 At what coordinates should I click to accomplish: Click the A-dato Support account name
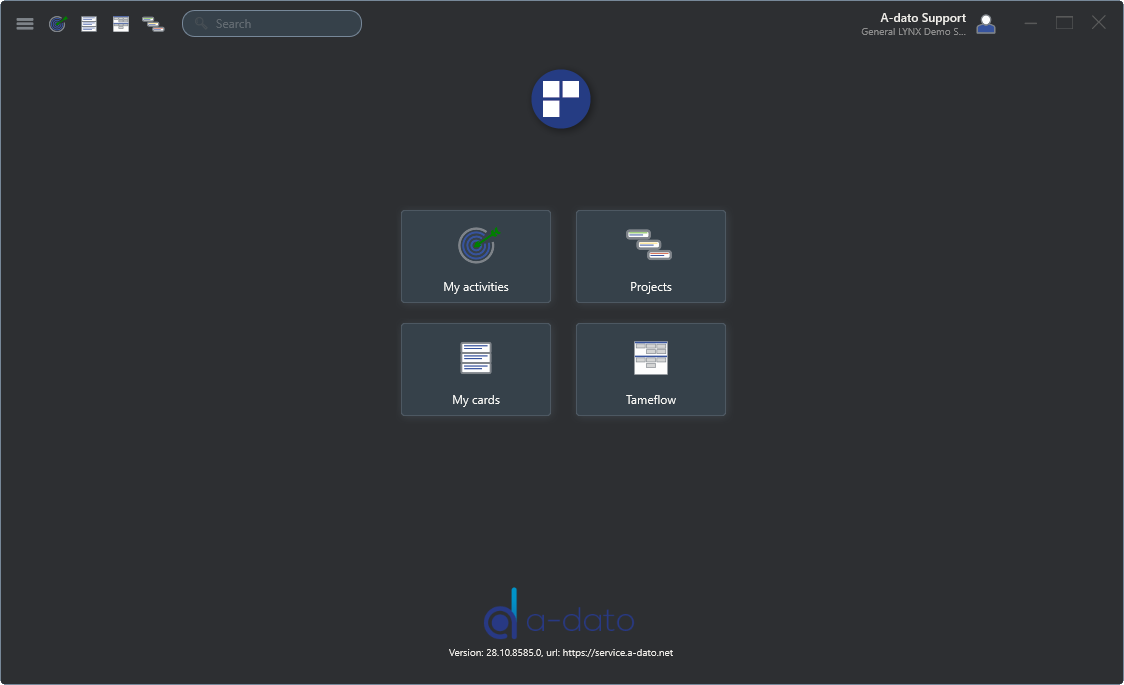click(x=923, y=18)
